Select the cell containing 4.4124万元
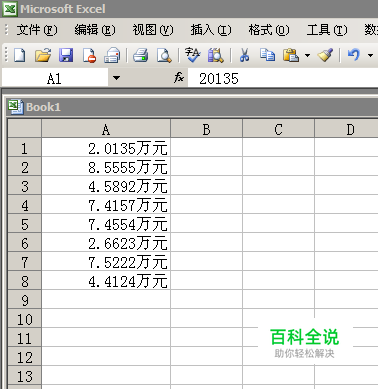 pos(106,280)
